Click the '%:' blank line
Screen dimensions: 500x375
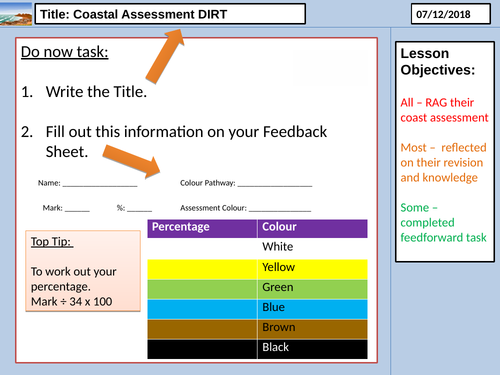pyautogui.click(x=139, y=209)
